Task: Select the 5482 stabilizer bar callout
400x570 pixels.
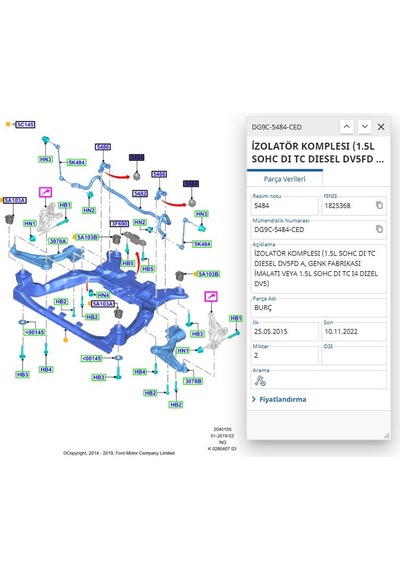Action: (140, 193)
